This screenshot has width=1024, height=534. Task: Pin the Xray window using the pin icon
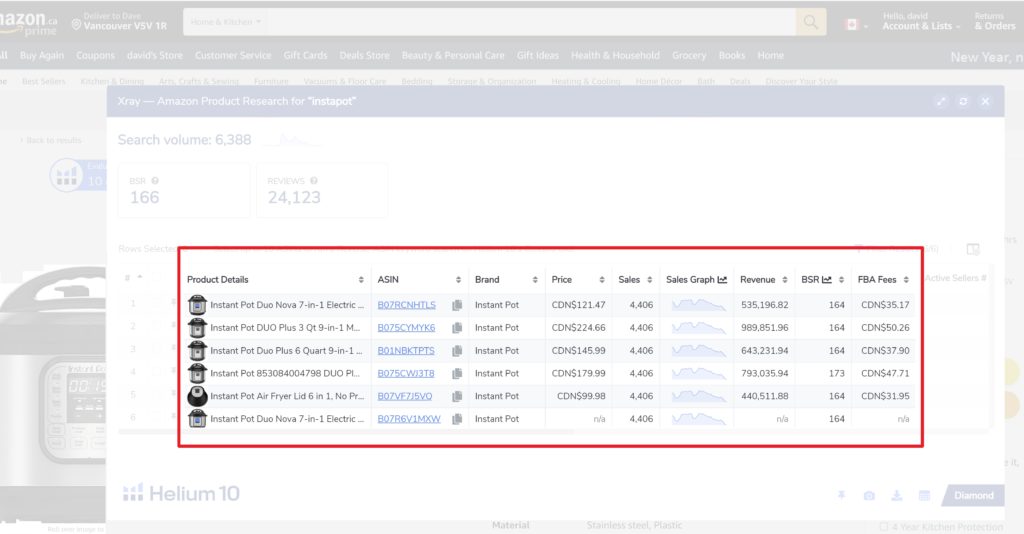click(x=842, y=496)
